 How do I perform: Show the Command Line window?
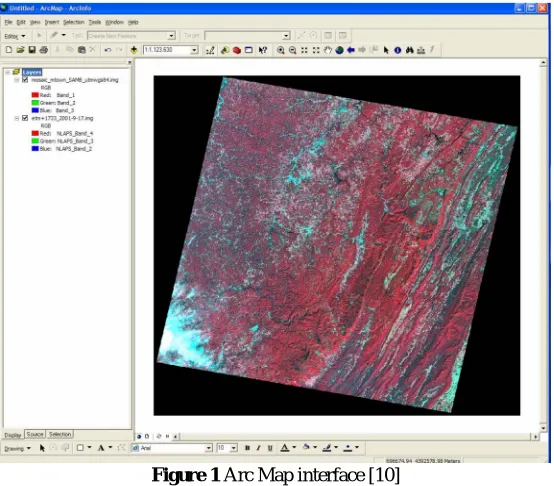tap(249, 50)
